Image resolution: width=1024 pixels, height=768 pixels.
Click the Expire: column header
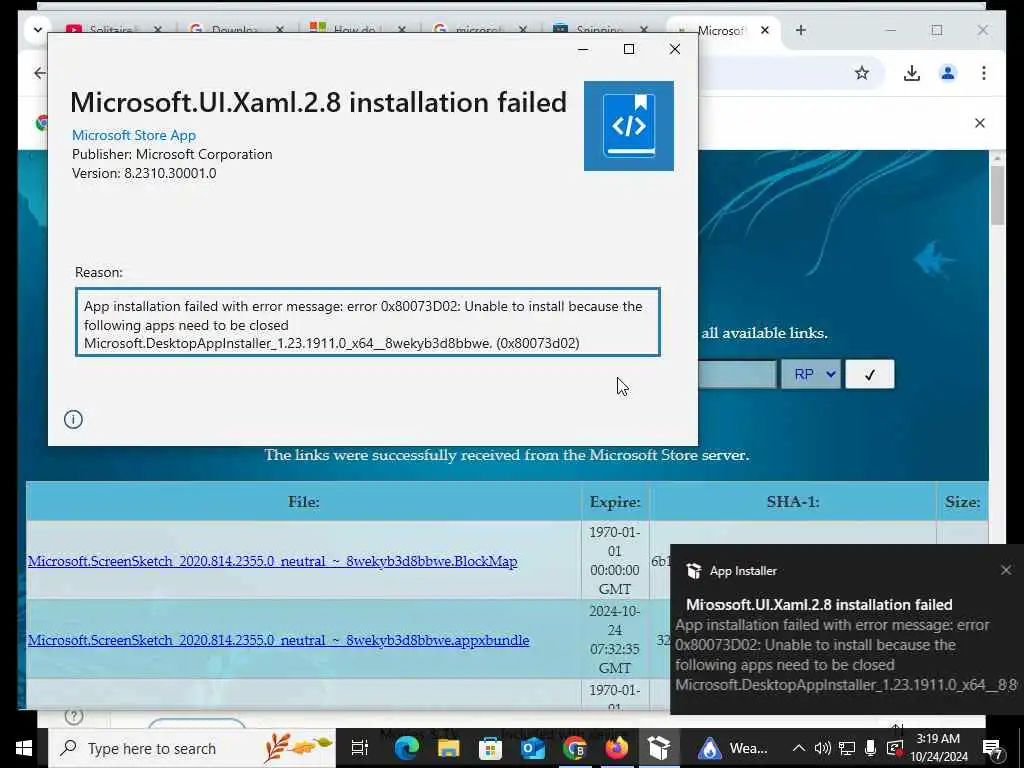pyautogui.click(x=615, y=502)
